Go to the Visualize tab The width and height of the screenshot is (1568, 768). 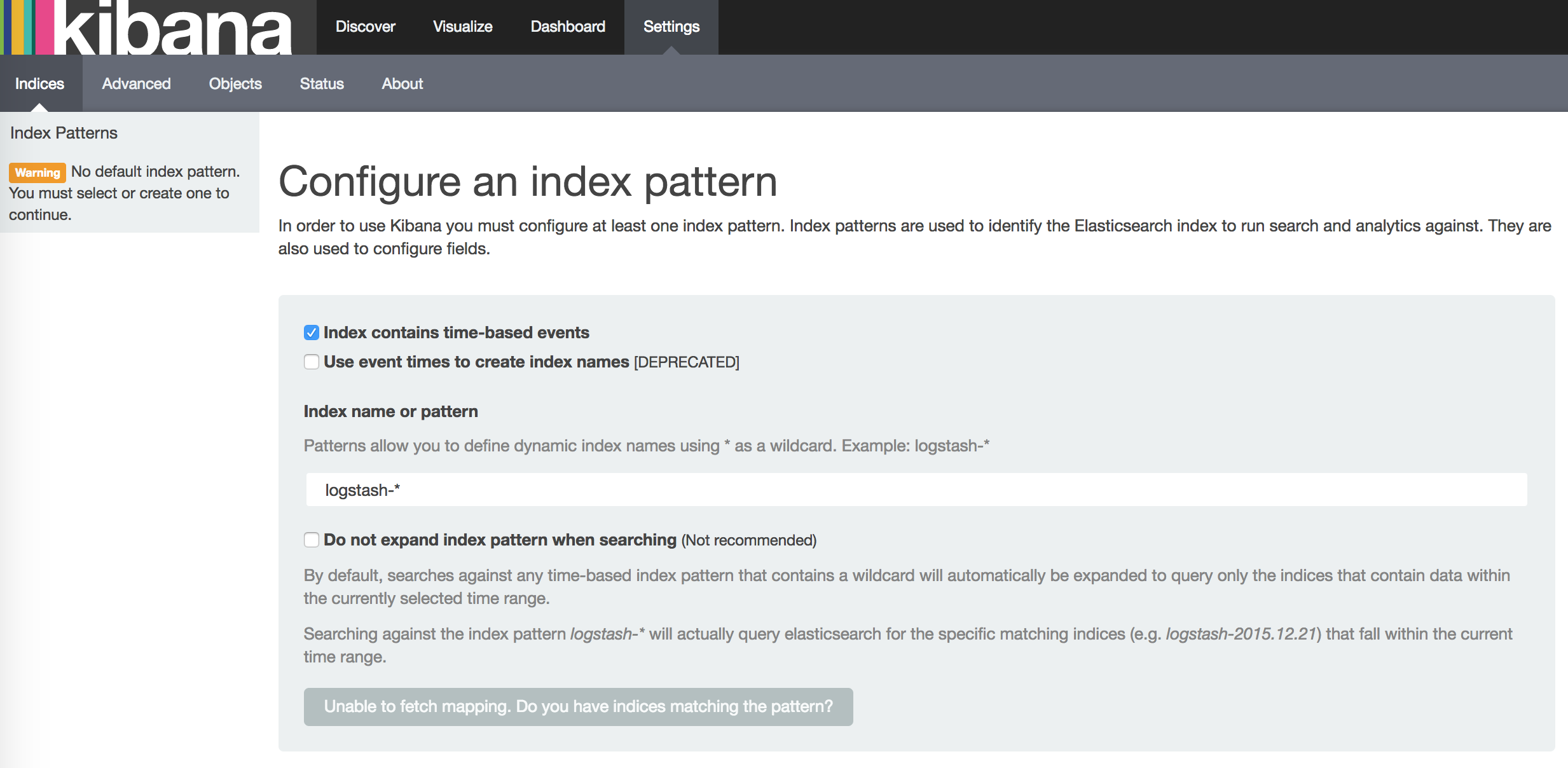462,27
